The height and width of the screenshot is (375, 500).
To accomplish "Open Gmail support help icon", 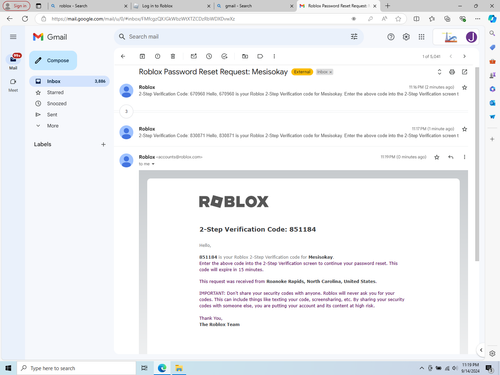I will click(x=391, y=37).
